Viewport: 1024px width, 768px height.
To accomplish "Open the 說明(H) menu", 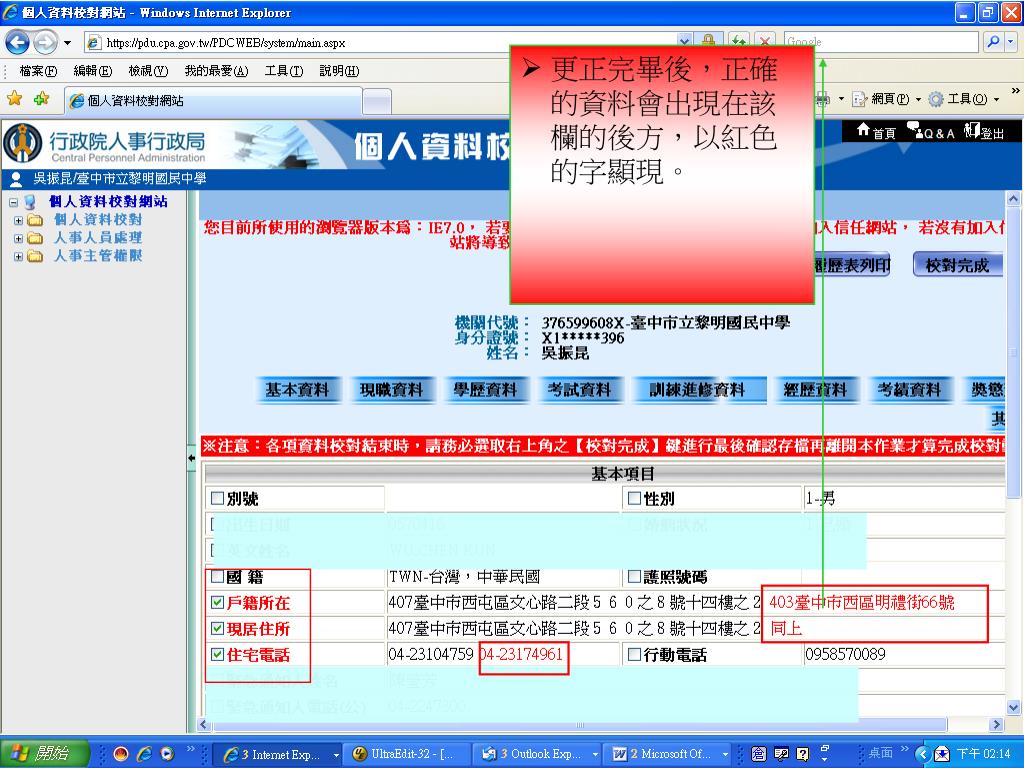I will [x=339, y=71].
